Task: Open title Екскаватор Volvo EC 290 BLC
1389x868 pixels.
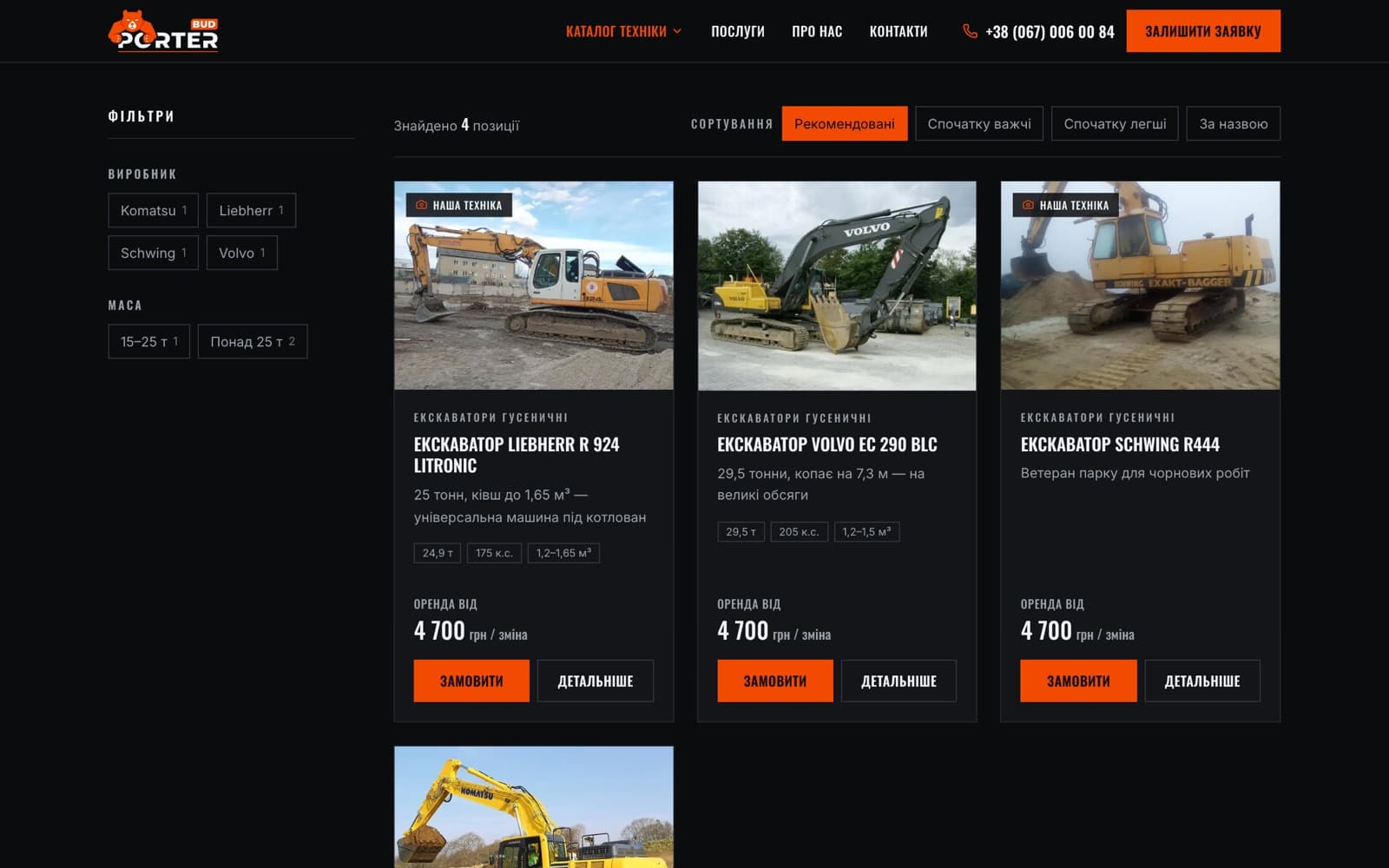Action: [x=827, y=444]
